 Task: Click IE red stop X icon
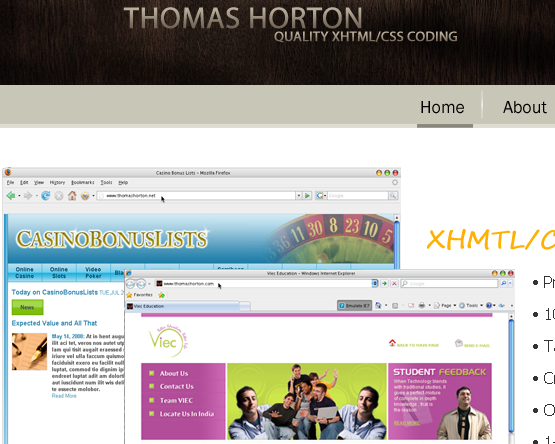click(x=394, y=283)
